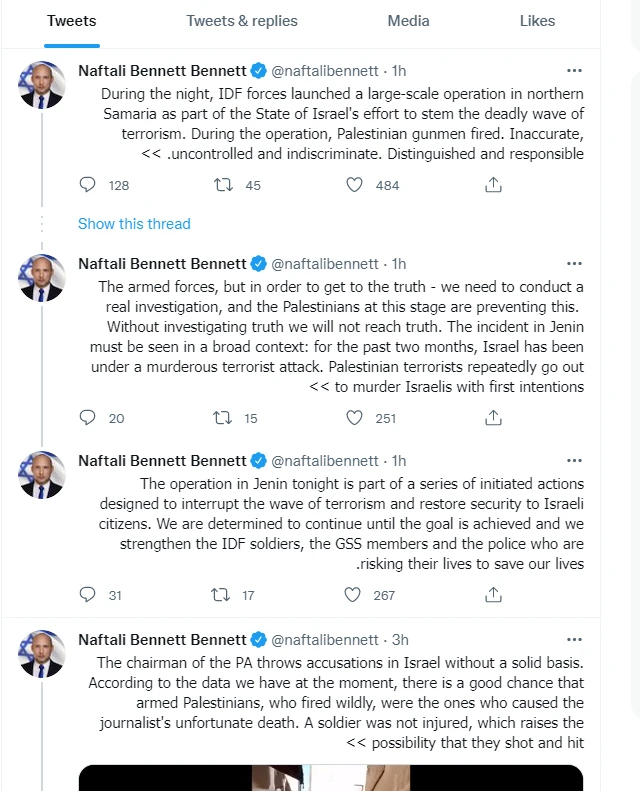Open the profile avatar on the 3h tweet

42,654
